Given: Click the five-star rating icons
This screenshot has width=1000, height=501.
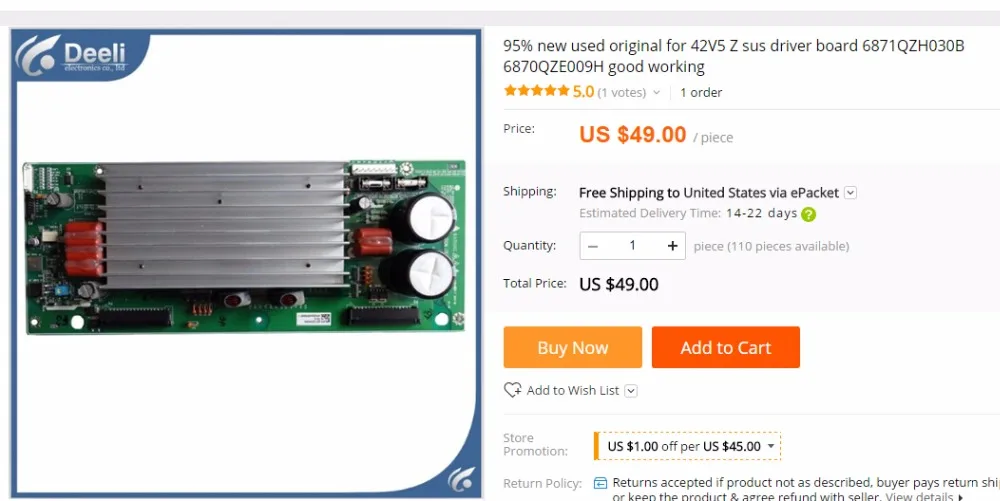Looking at the screenshot, I should point(536,91).
